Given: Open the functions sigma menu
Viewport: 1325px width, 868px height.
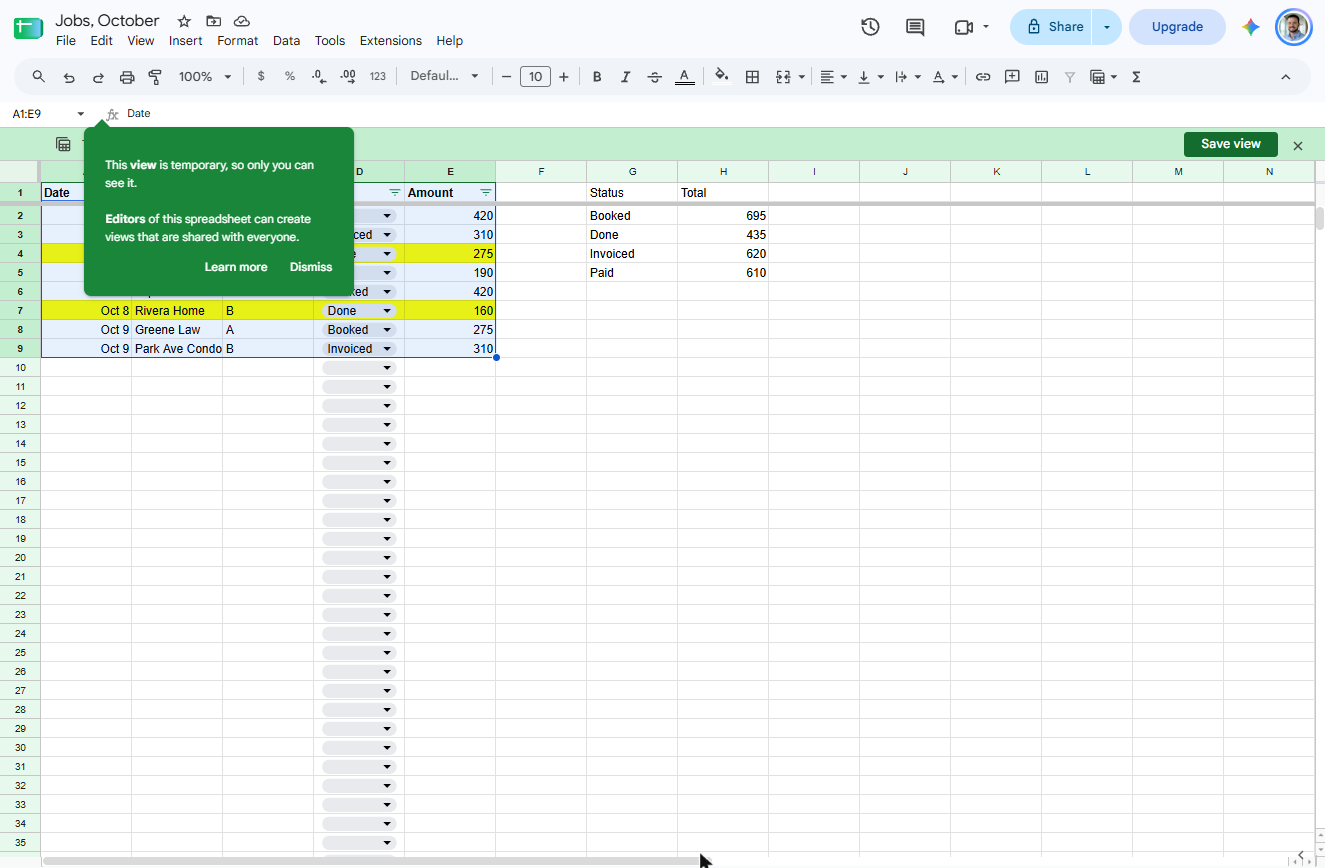Looking at the screenshot, I should click(x=1136, y=77).
